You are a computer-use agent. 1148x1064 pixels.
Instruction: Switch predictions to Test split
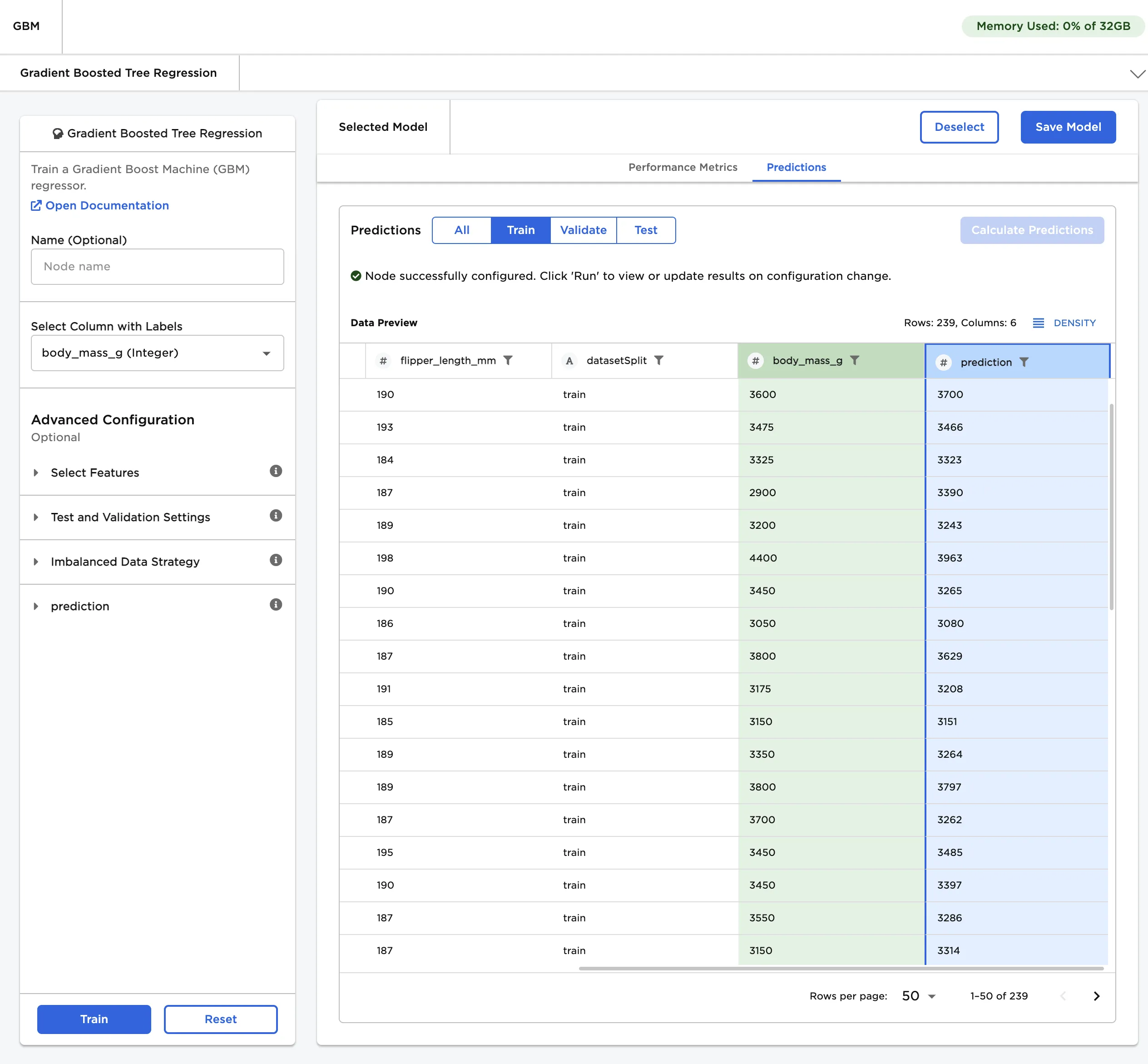646,230
